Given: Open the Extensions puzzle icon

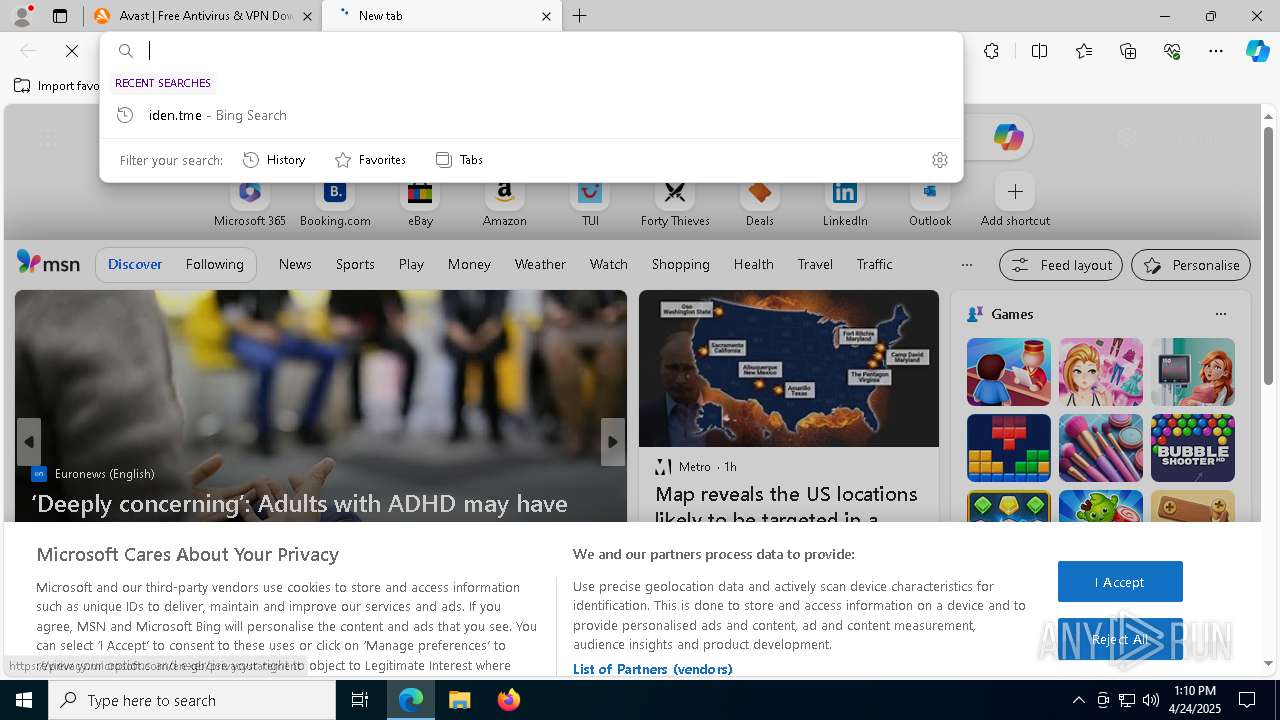Looking at the screenshot, I should pos(991,51).
